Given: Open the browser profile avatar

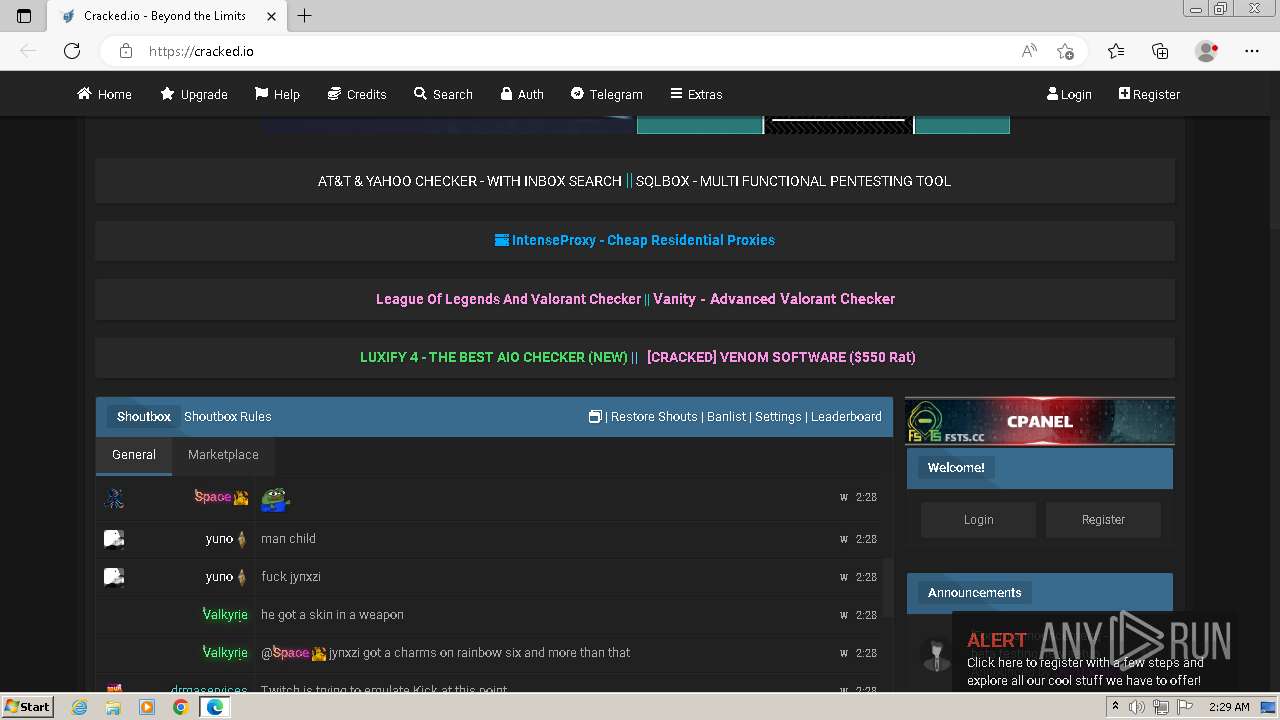Looking at the screenshot, I should pos(1207,51).
